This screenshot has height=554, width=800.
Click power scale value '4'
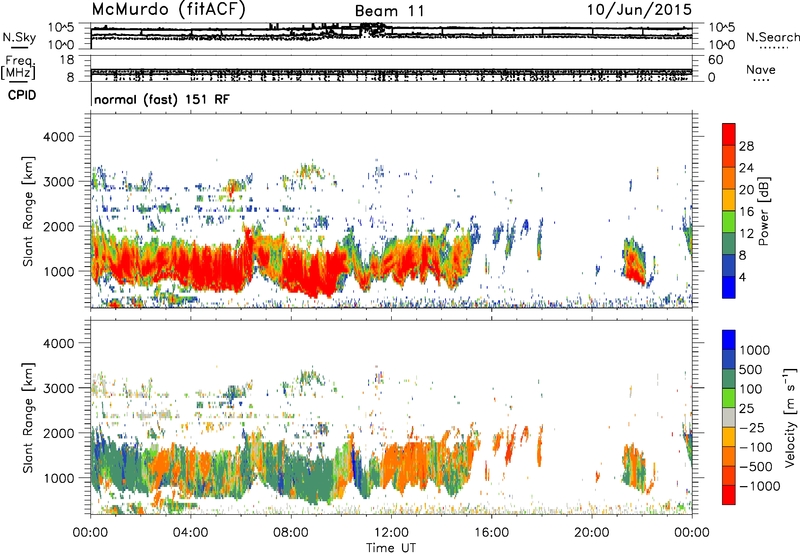pos(742,278)
